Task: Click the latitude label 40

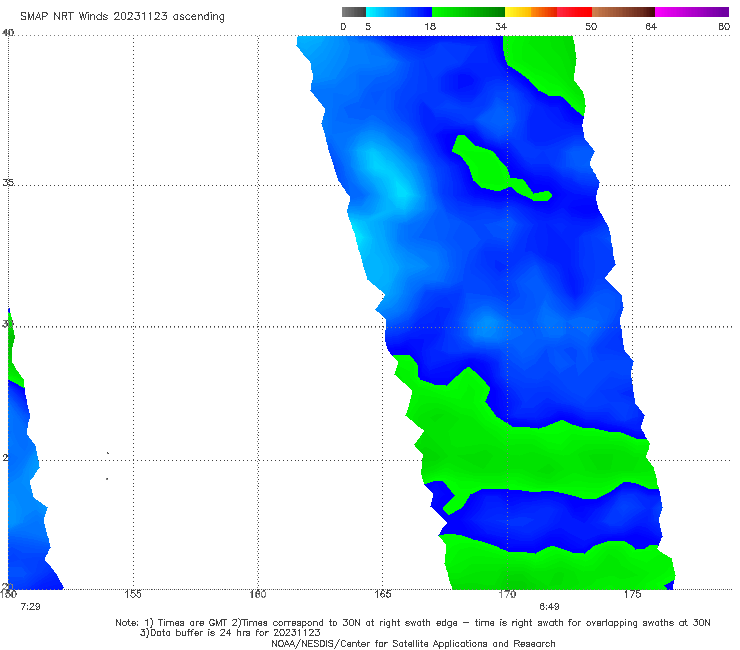Action: pos(8,32)
